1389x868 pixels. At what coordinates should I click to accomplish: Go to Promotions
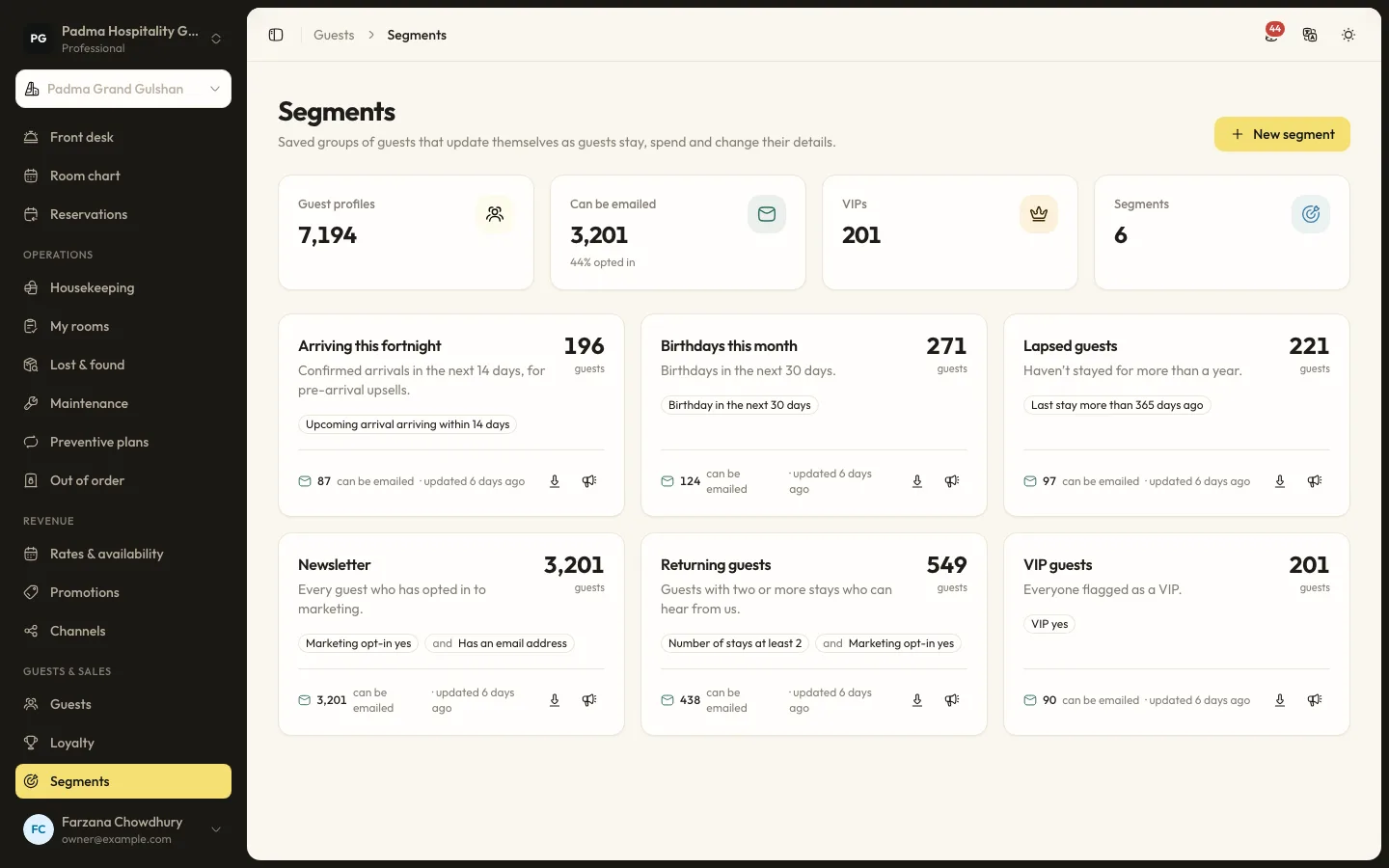pos(123,592)
